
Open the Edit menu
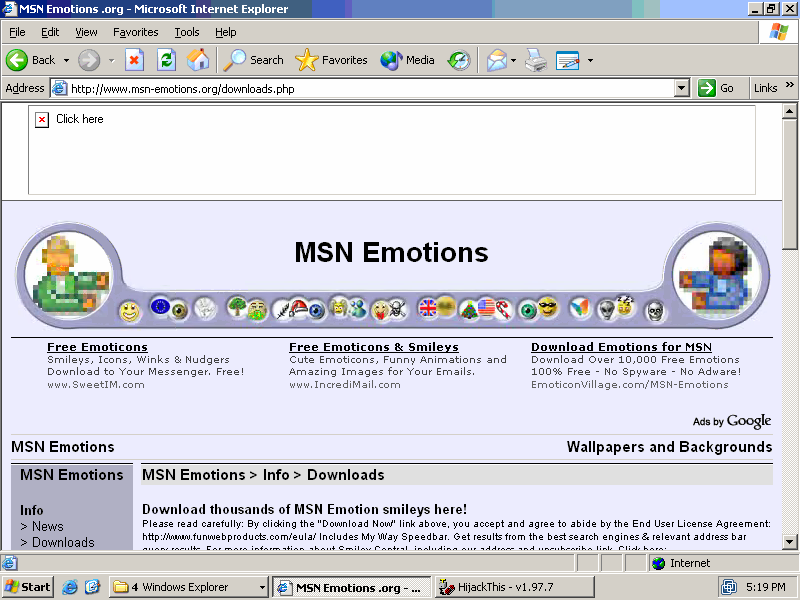[50, 32]
